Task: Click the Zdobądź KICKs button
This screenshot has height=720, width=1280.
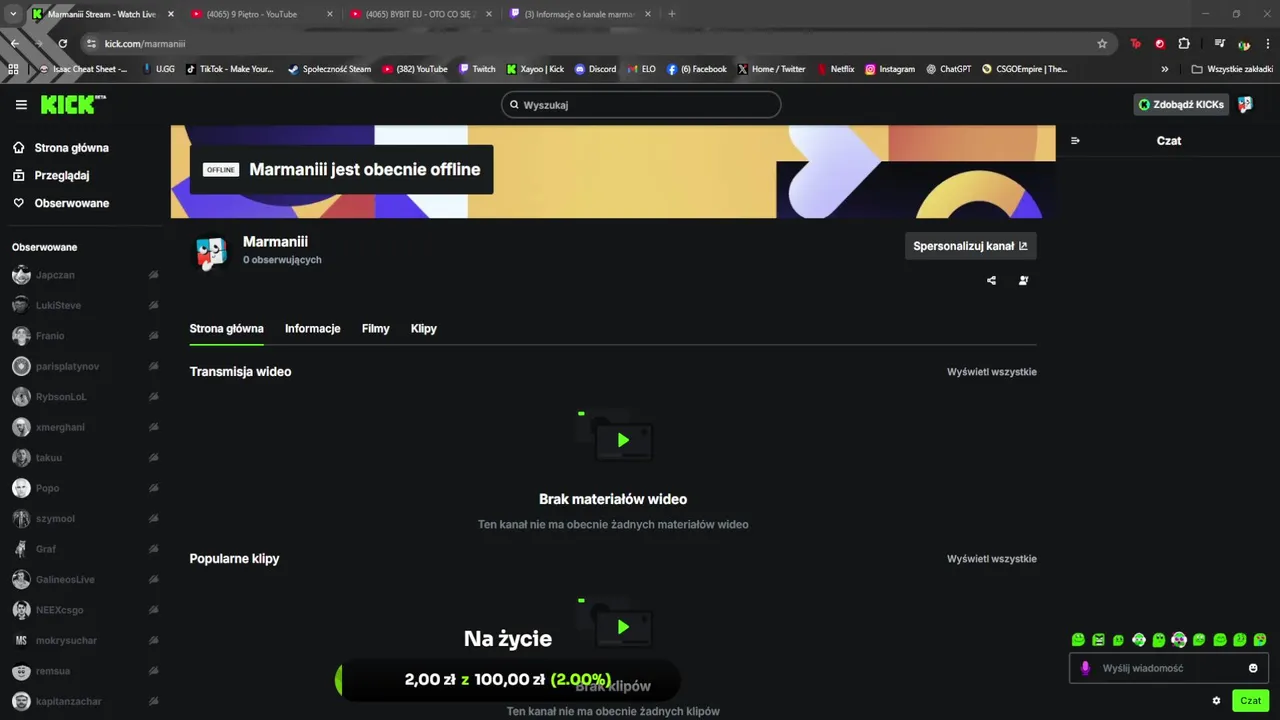Action: pos(1181,104)
